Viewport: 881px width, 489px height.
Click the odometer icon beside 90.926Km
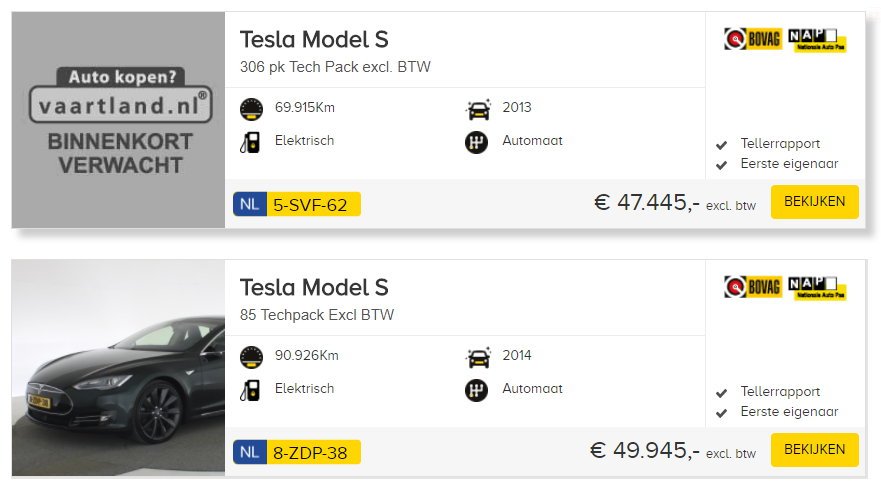(x=251, y=357)
